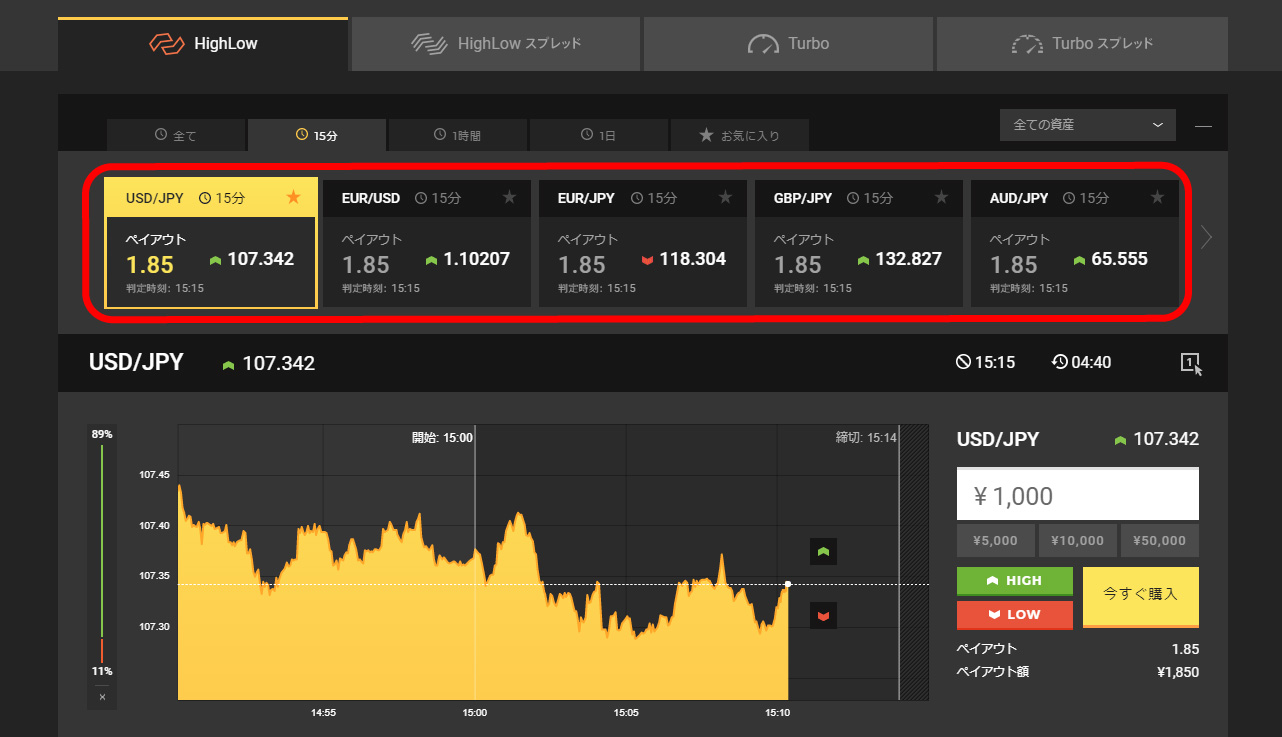Viewport: 1282px width, 737px height.
Task: Select the 全て time filter tab
Action: [176, 135]
